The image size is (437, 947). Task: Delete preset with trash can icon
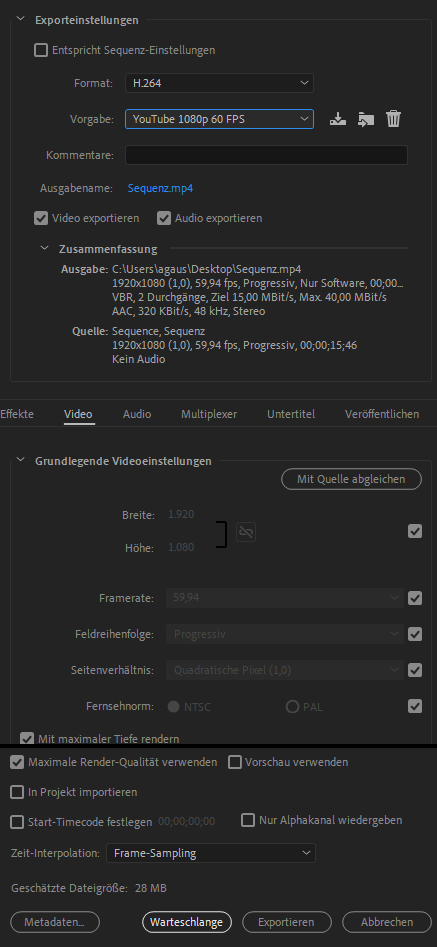(394, 119)
